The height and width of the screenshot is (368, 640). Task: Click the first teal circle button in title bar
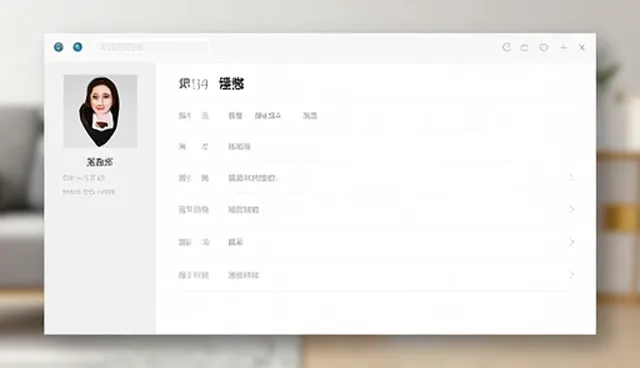58,47
